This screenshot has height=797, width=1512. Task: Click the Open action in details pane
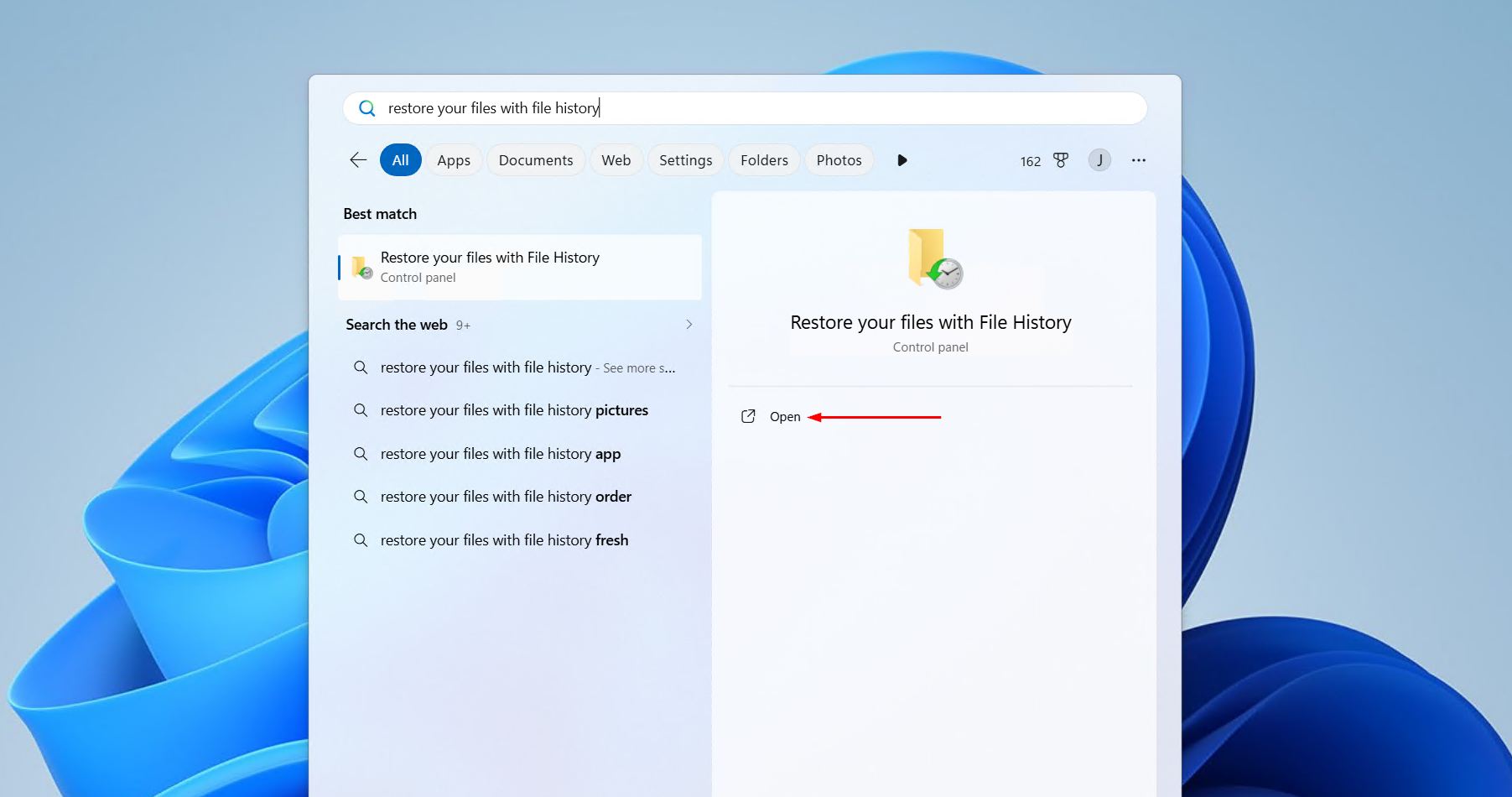(785, 417)
